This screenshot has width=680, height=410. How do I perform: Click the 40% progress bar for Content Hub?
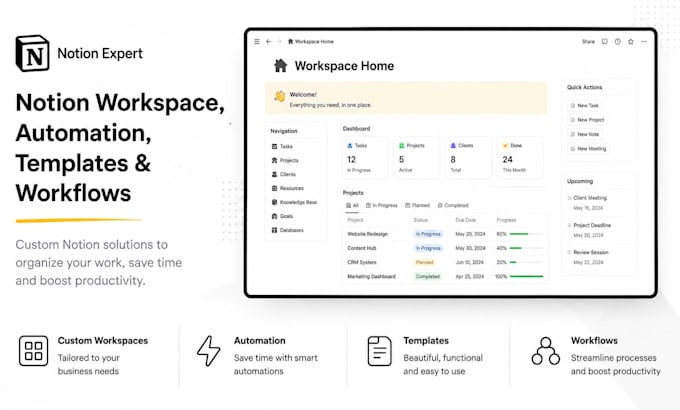click(x=526, y=248)
